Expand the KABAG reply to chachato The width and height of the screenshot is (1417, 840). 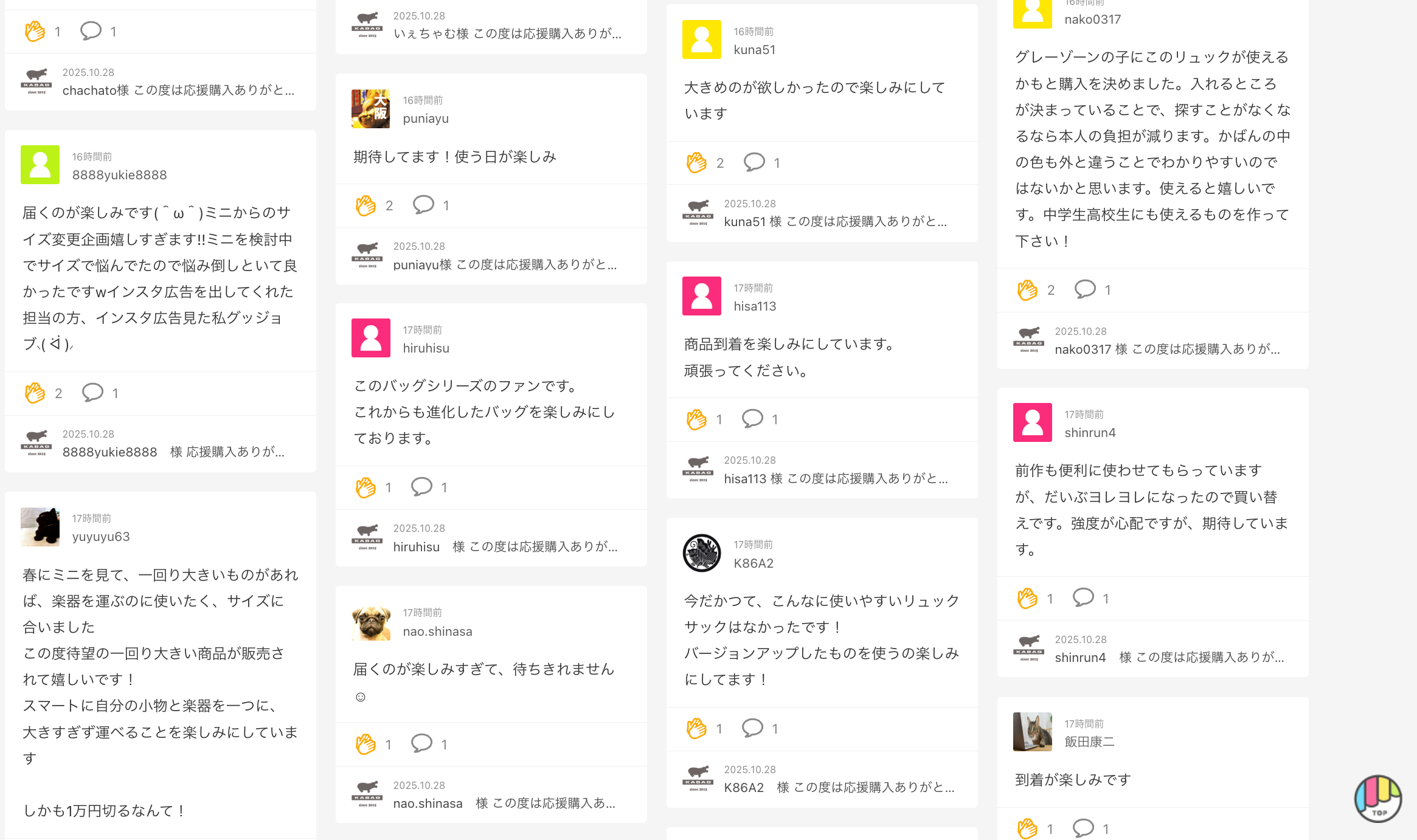(178, 91)
